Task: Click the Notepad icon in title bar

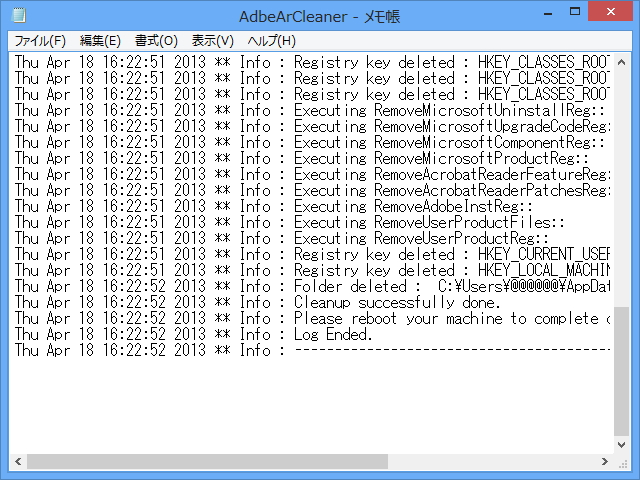Action: tap(19, 15)
